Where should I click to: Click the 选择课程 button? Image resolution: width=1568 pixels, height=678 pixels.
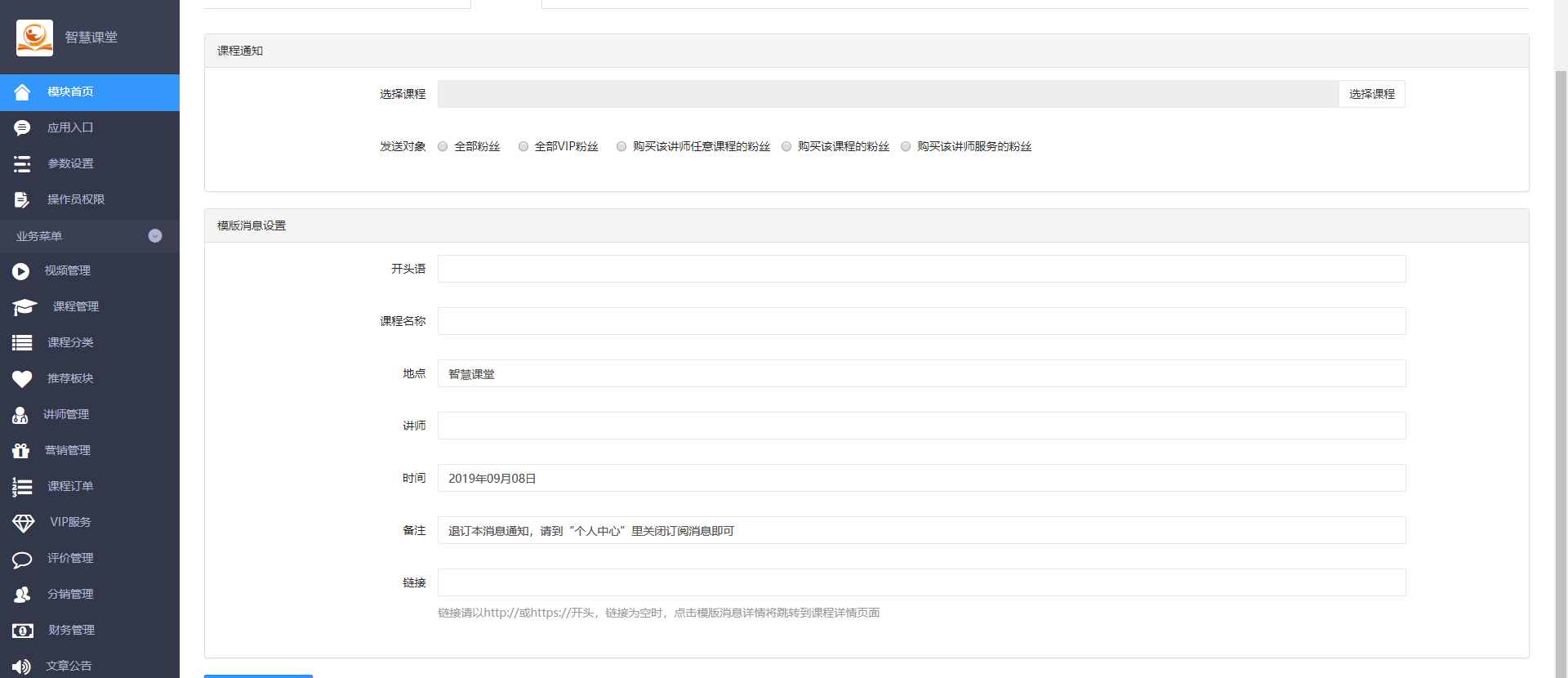pyautogui.click(x=1372, y=94)
